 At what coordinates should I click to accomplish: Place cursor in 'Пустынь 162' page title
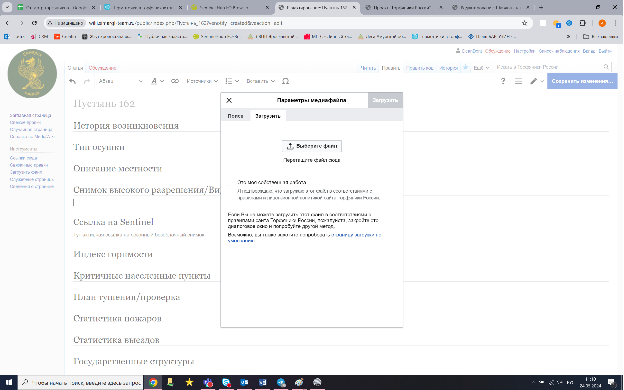[104, 104]
